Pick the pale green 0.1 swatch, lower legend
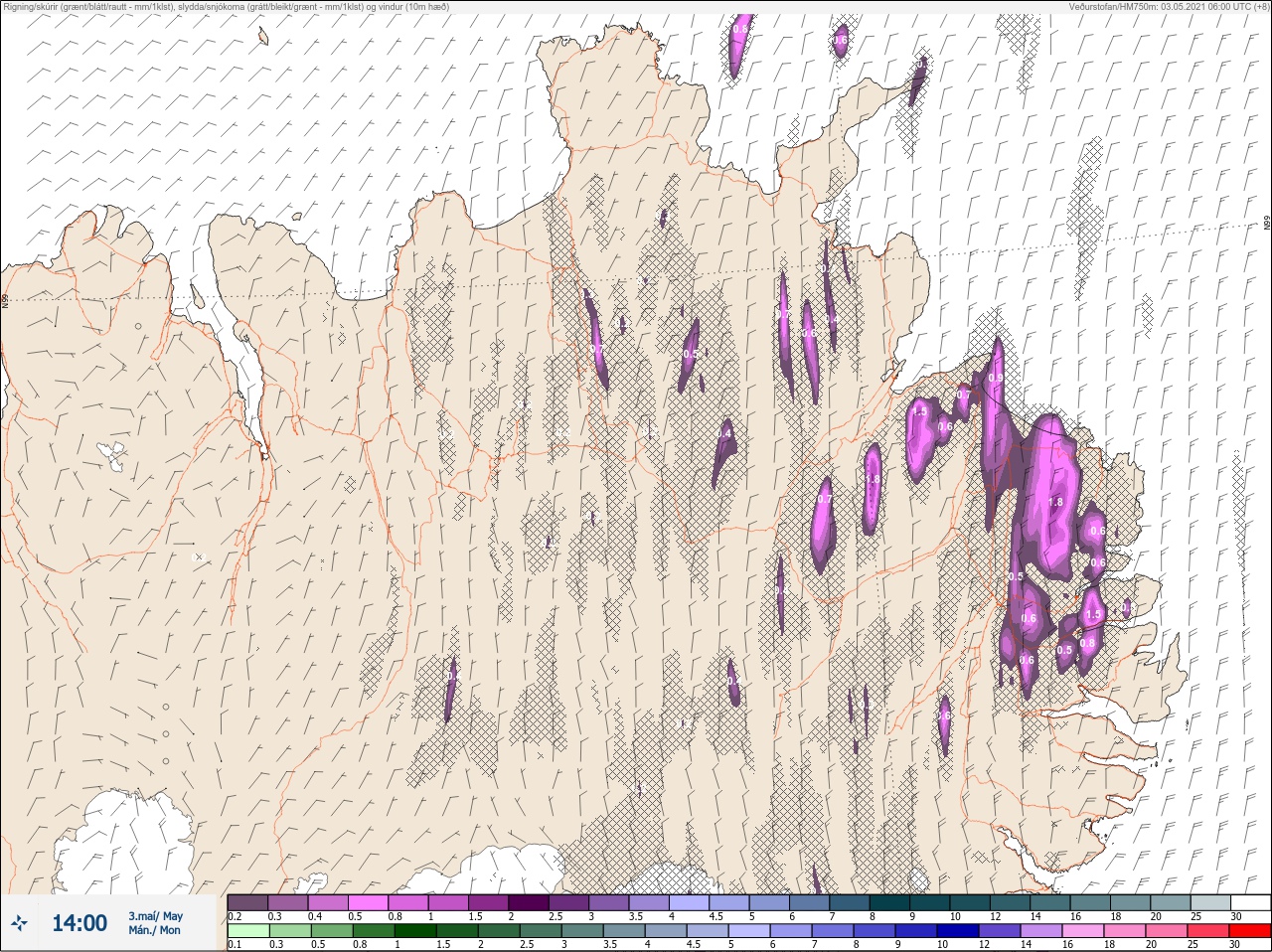Viewport: 1272px width, 952px height. (x=247, y=930)
